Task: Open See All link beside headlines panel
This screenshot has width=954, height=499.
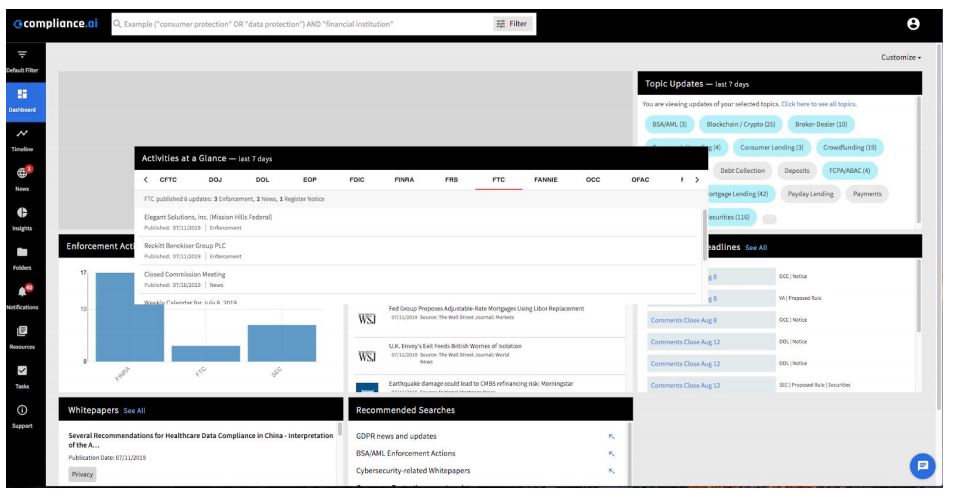Action: tap(756, 248)
